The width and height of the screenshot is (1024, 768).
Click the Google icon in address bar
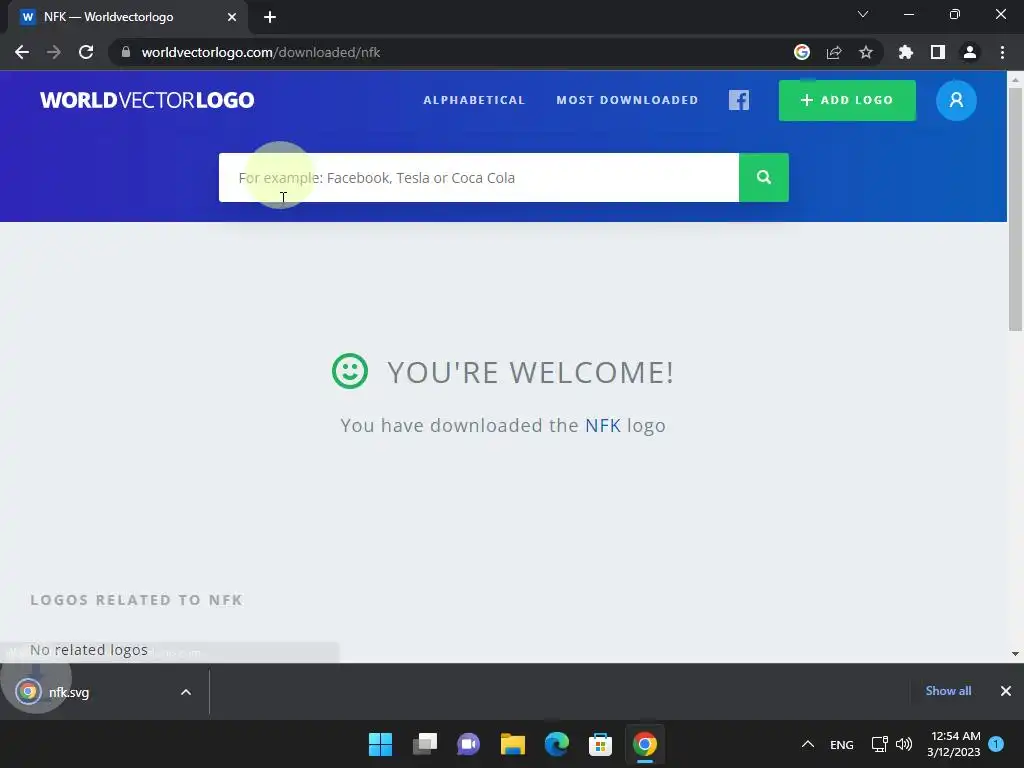pyautogui.click(x=802, y=52)
